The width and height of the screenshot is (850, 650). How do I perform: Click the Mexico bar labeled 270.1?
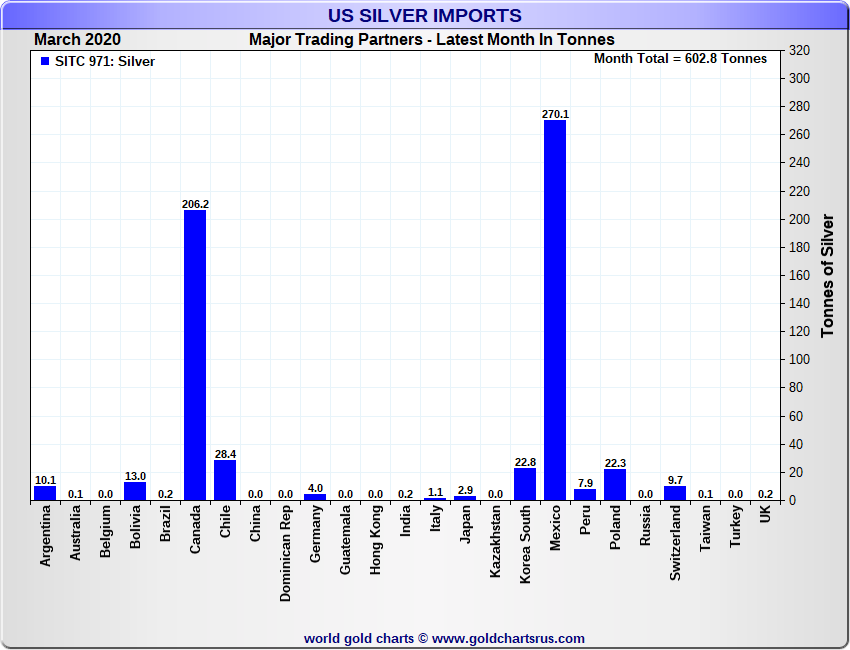[555, 310]
